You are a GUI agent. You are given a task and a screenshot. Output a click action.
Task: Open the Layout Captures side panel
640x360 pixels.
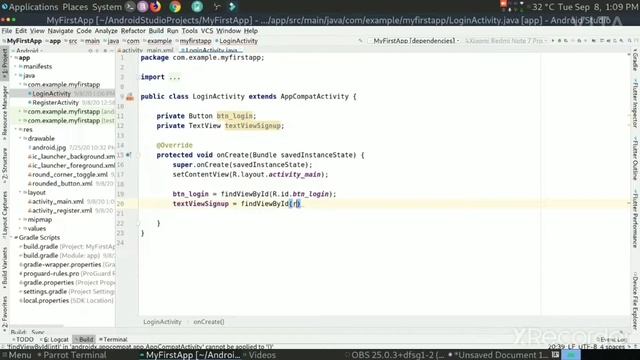(4, 214)
